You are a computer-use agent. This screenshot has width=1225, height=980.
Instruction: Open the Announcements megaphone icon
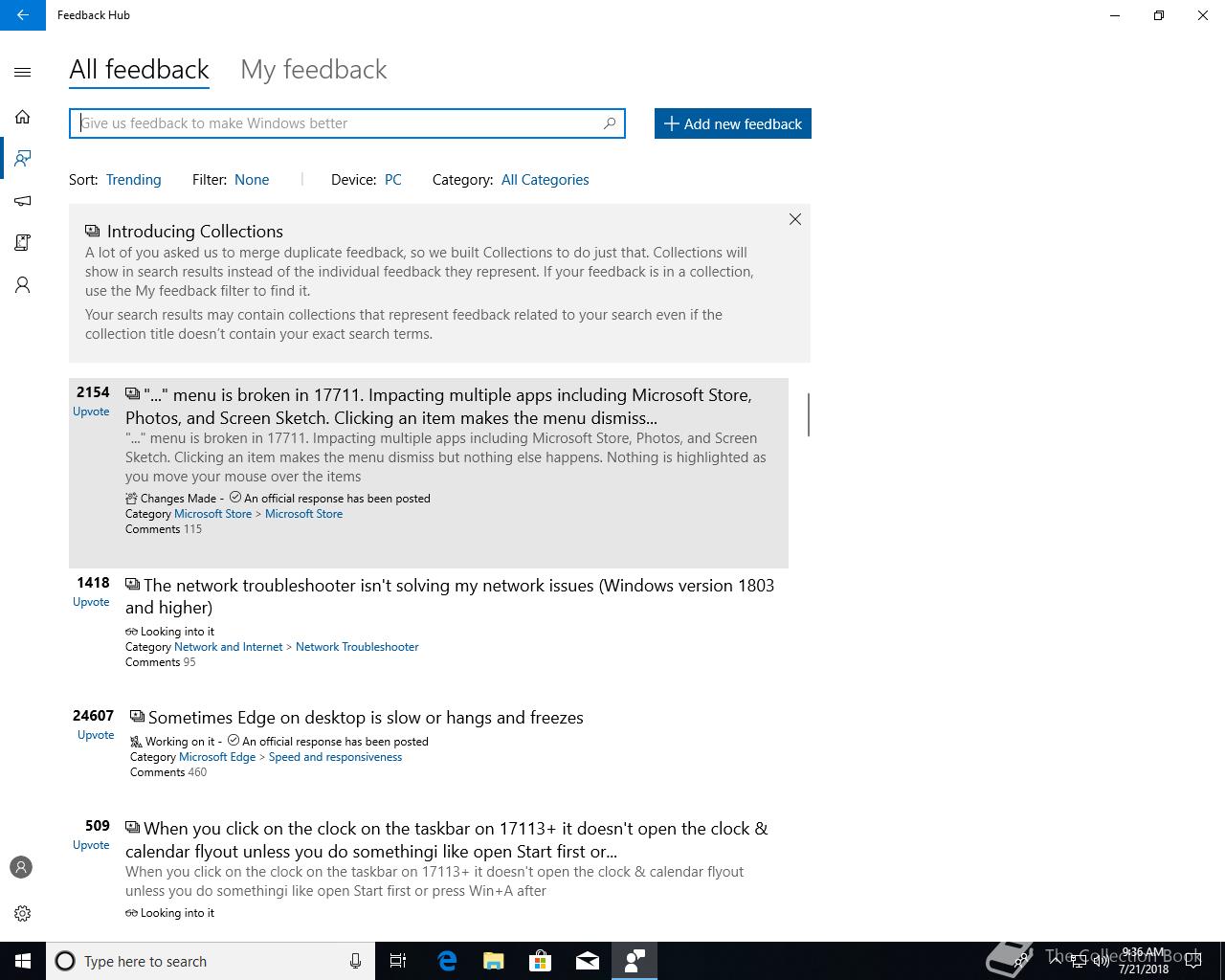tap(23, 201)
